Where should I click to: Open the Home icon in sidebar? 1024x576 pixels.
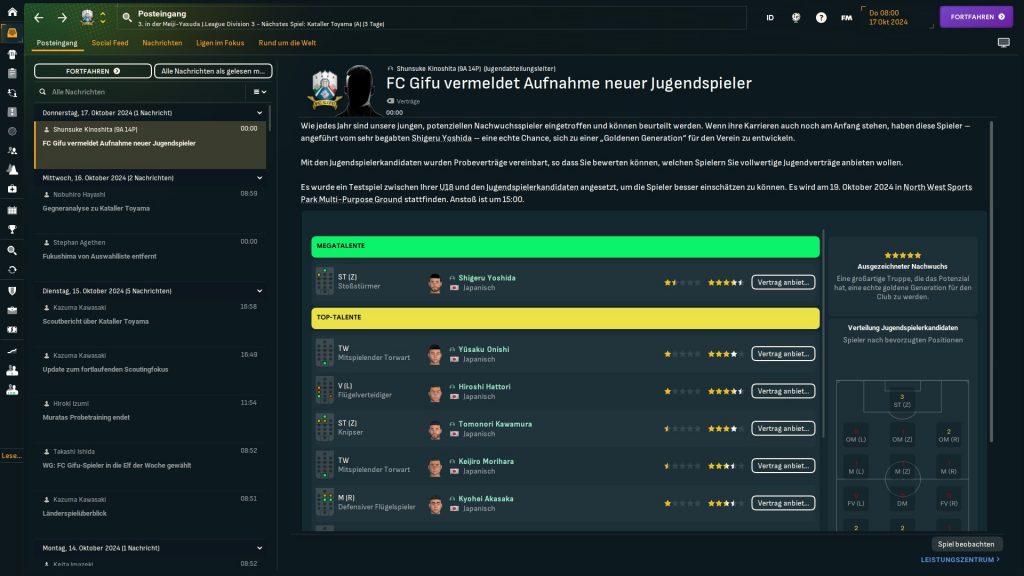point(12,12)
